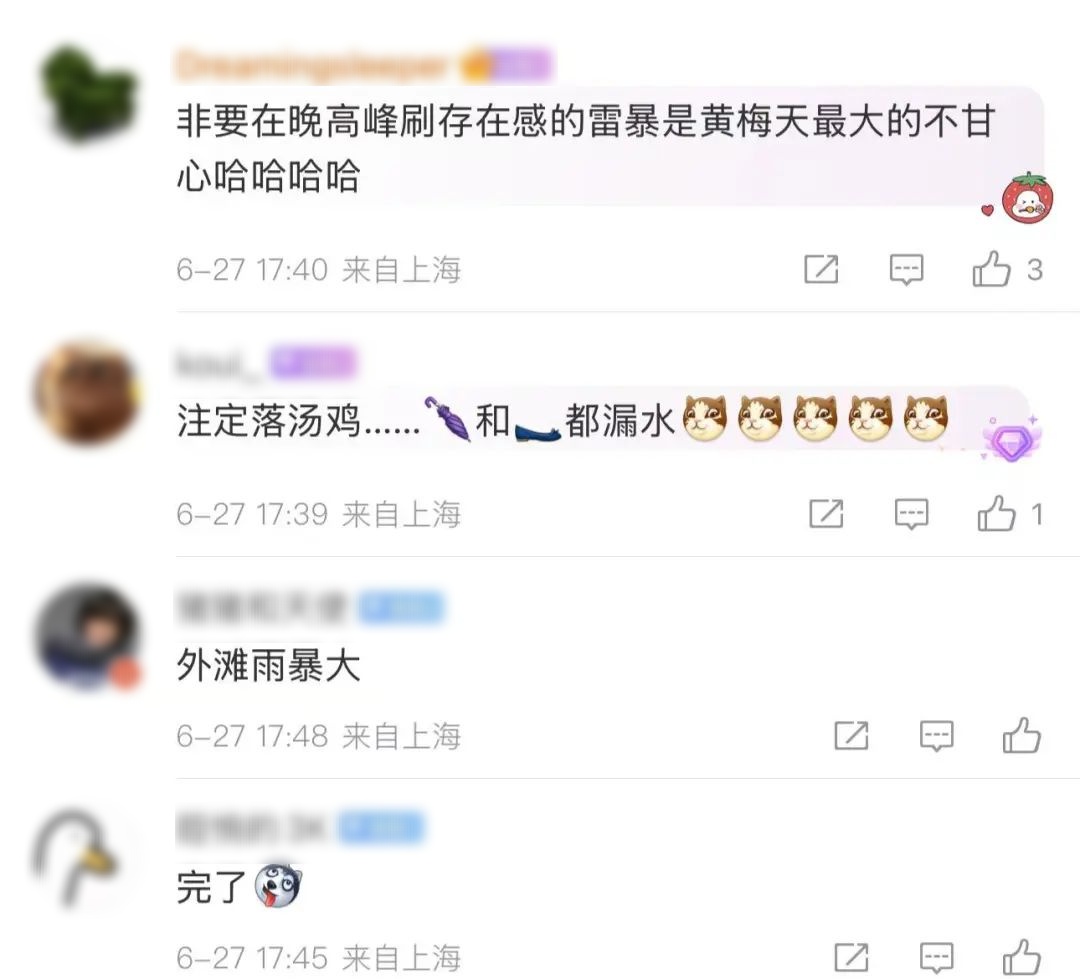The image size is (1080, 979).
Task: Share the 黄梅天 thunderstorm comment
Action: click(x=821, y=269)
